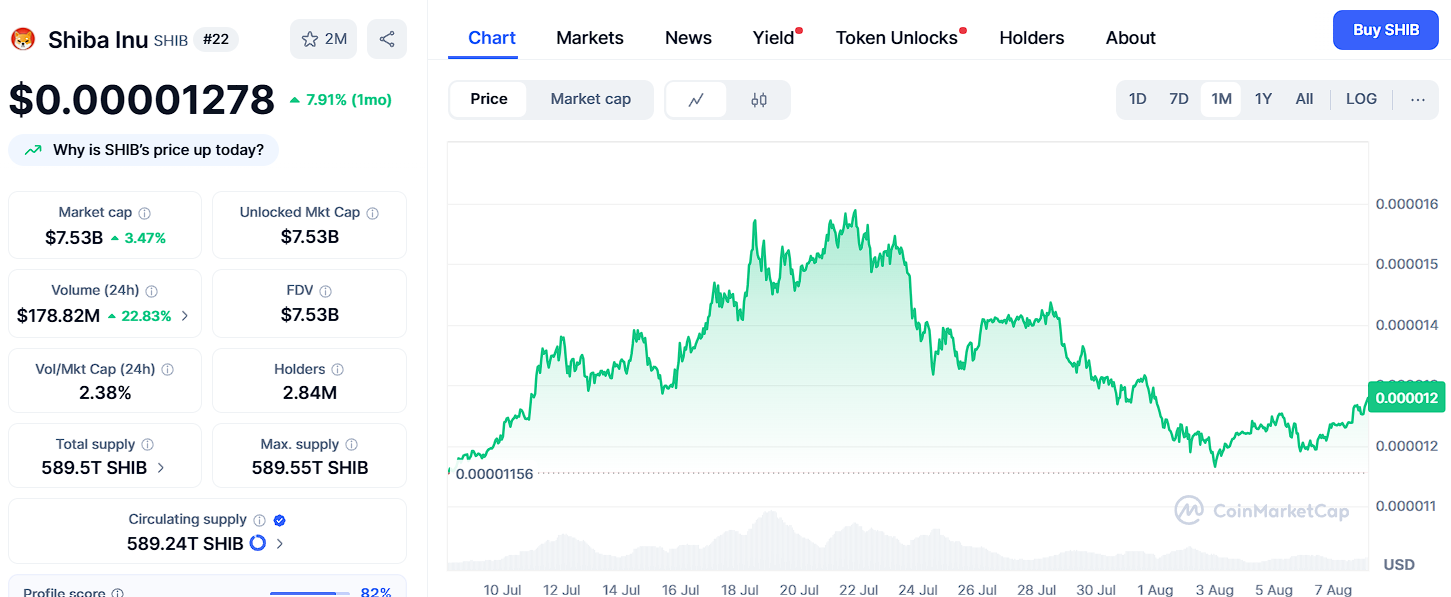Screen dimensions: 1451x597
Task: Add SHIB to watchlist with star button
Action: click(323, 39)
